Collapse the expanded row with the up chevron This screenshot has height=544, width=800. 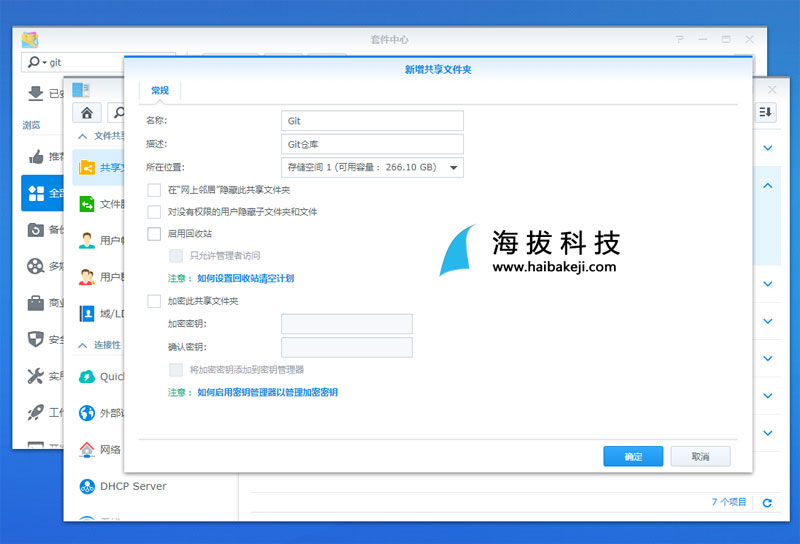[767, 185]
